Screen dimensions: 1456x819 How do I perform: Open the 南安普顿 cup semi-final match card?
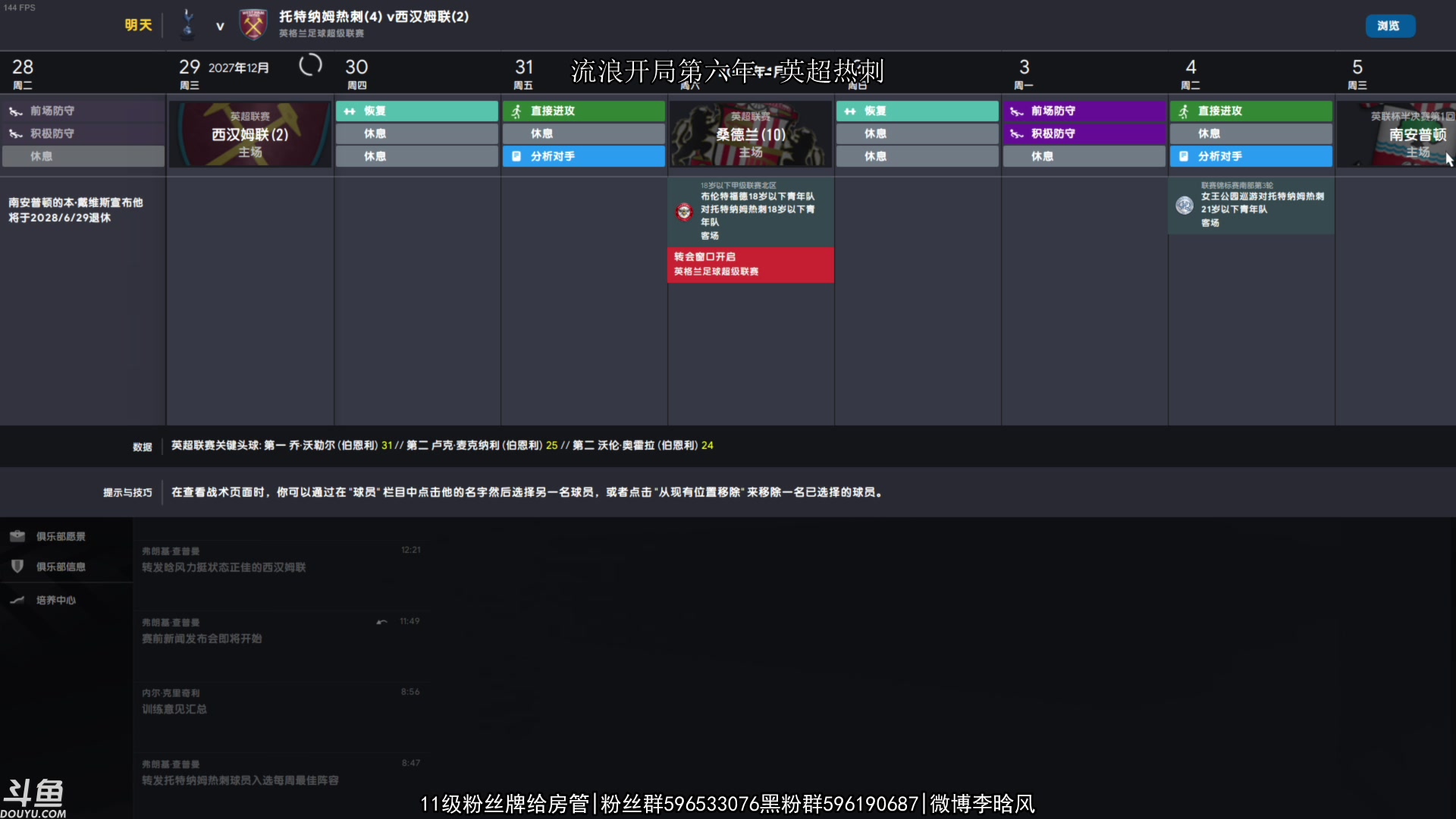click(1395, 134)
